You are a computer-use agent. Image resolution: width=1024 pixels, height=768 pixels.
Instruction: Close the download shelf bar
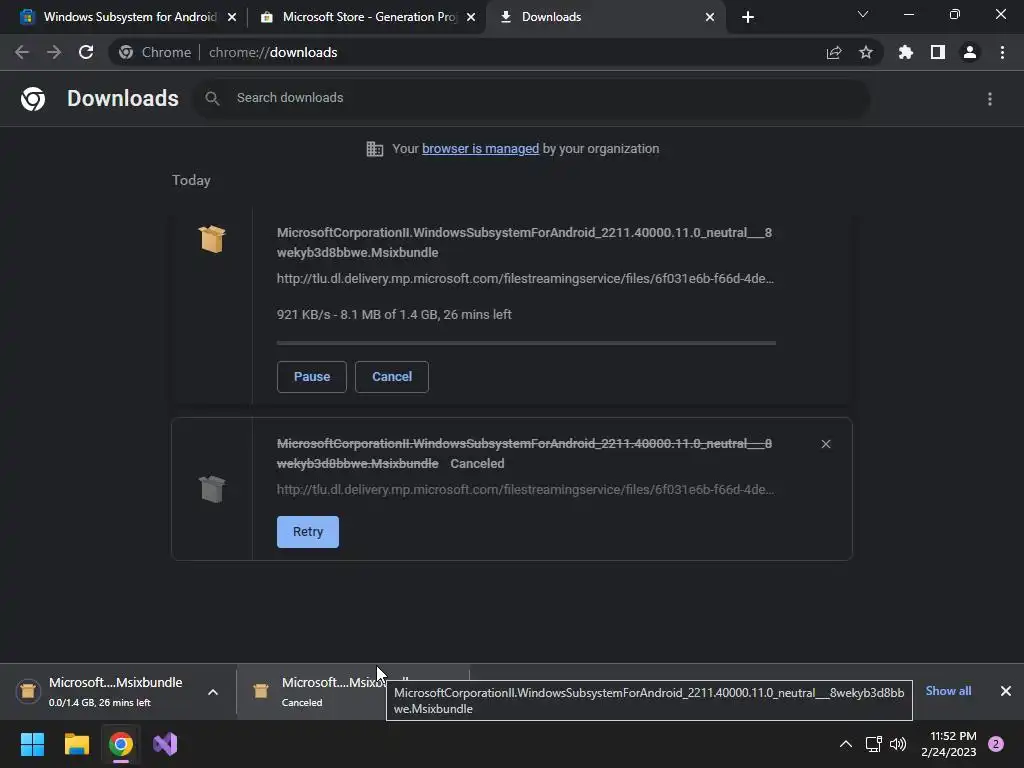coord(1006,691)
